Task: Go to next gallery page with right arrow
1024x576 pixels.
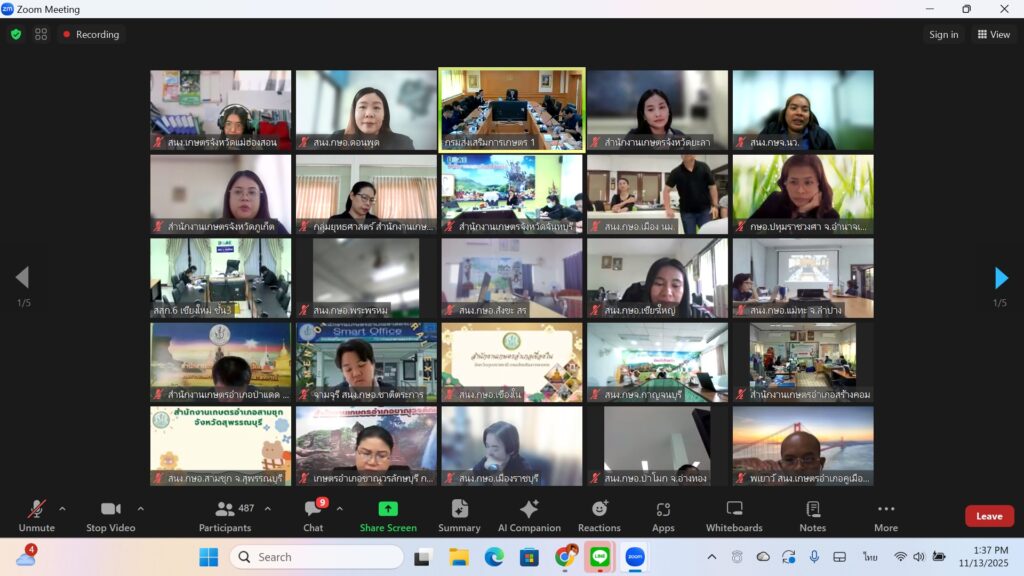Action: 1001,278
